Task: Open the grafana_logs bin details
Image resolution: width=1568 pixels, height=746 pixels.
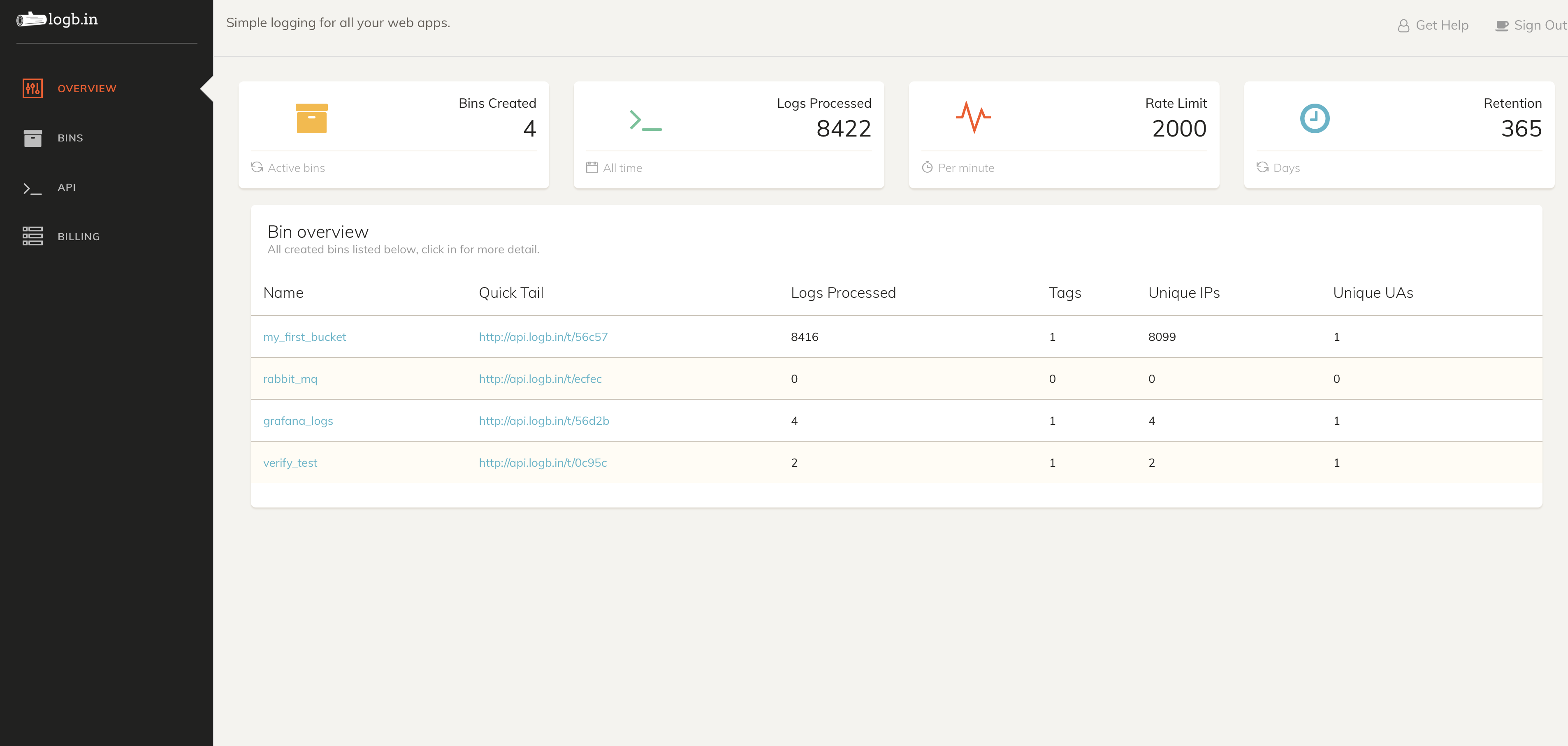Action: click(x=298, y=421)
